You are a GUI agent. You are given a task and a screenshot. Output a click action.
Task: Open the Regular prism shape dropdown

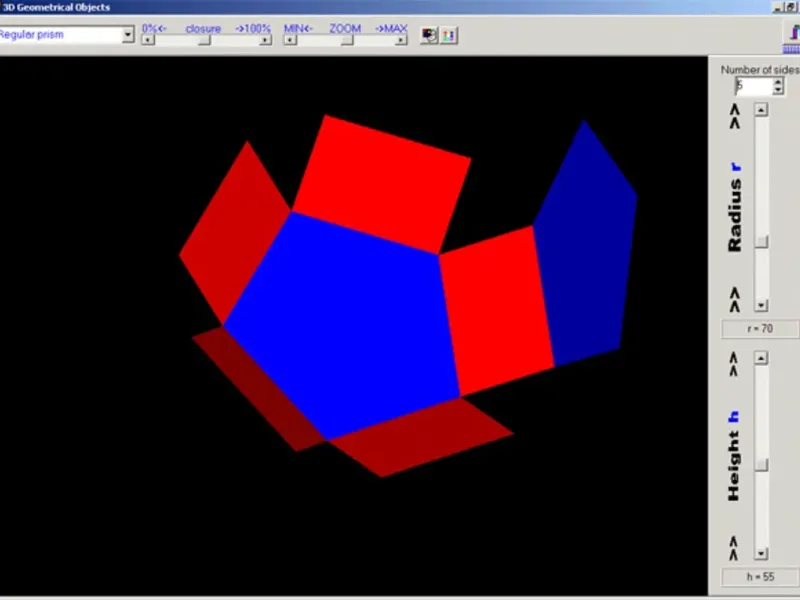click(127, 35)
